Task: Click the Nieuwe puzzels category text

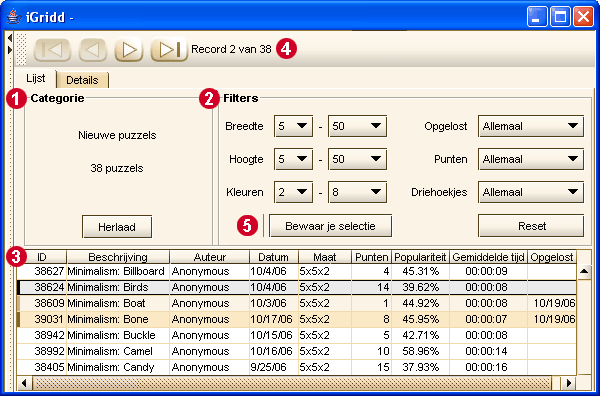Action: (x=117, y=135)
